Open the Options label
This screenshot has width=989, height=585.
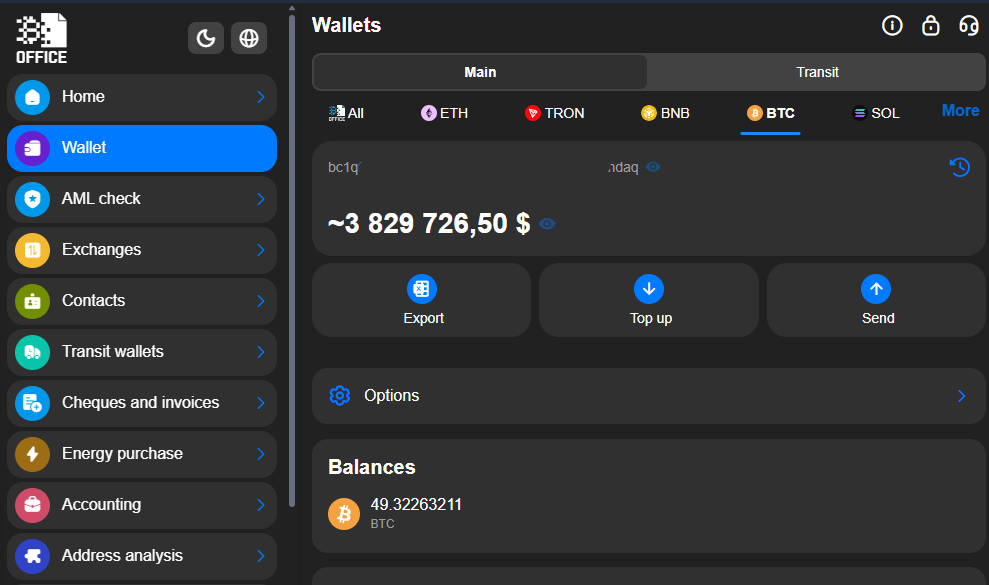tap(392, 396)
